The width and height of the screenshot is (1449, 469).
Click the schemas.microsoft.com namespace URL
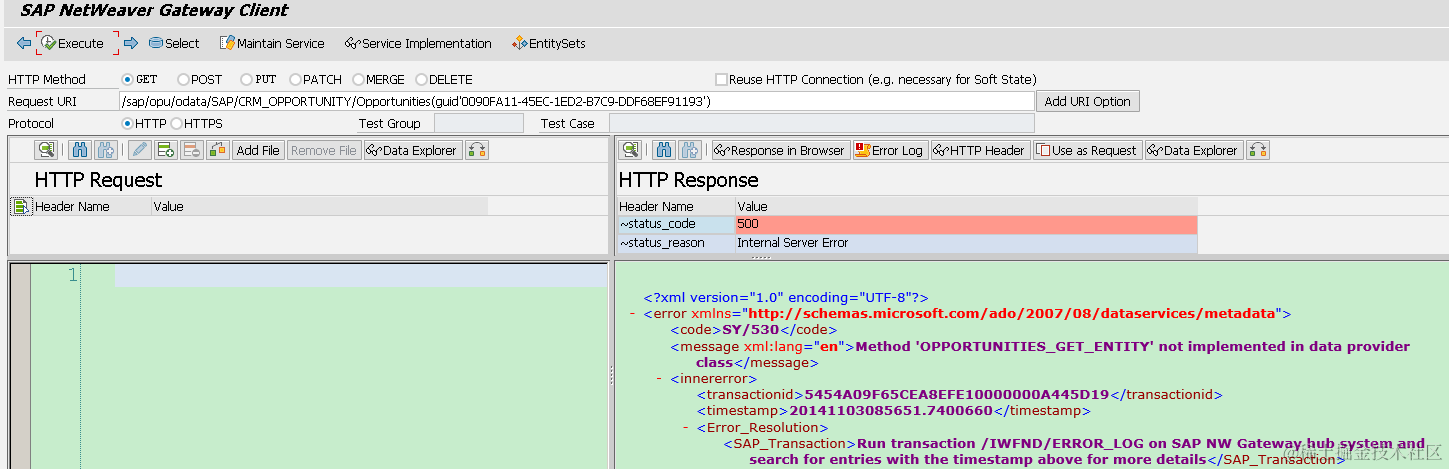[x=1014, y=313]
